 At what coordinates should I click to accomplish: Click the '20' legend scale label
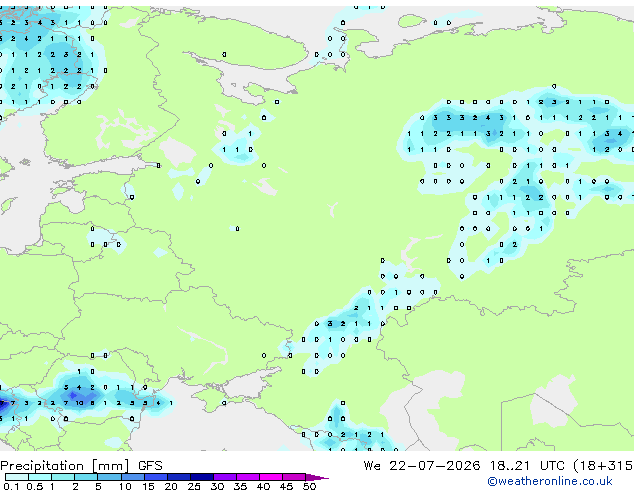171,486
